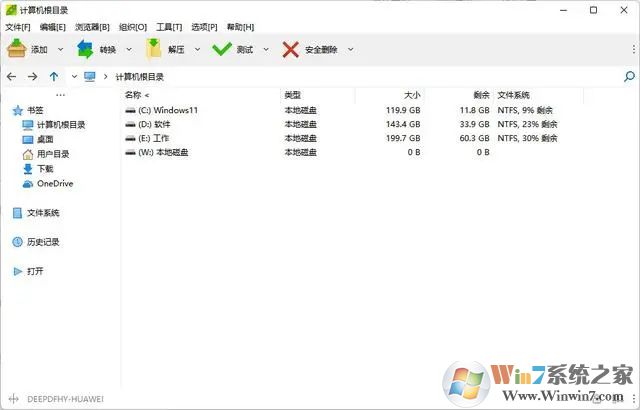Image resolution: width=640 pixels, height=410 pixels.
Task: Expand the dropdown arrow next to 测试
Action: 266,49
